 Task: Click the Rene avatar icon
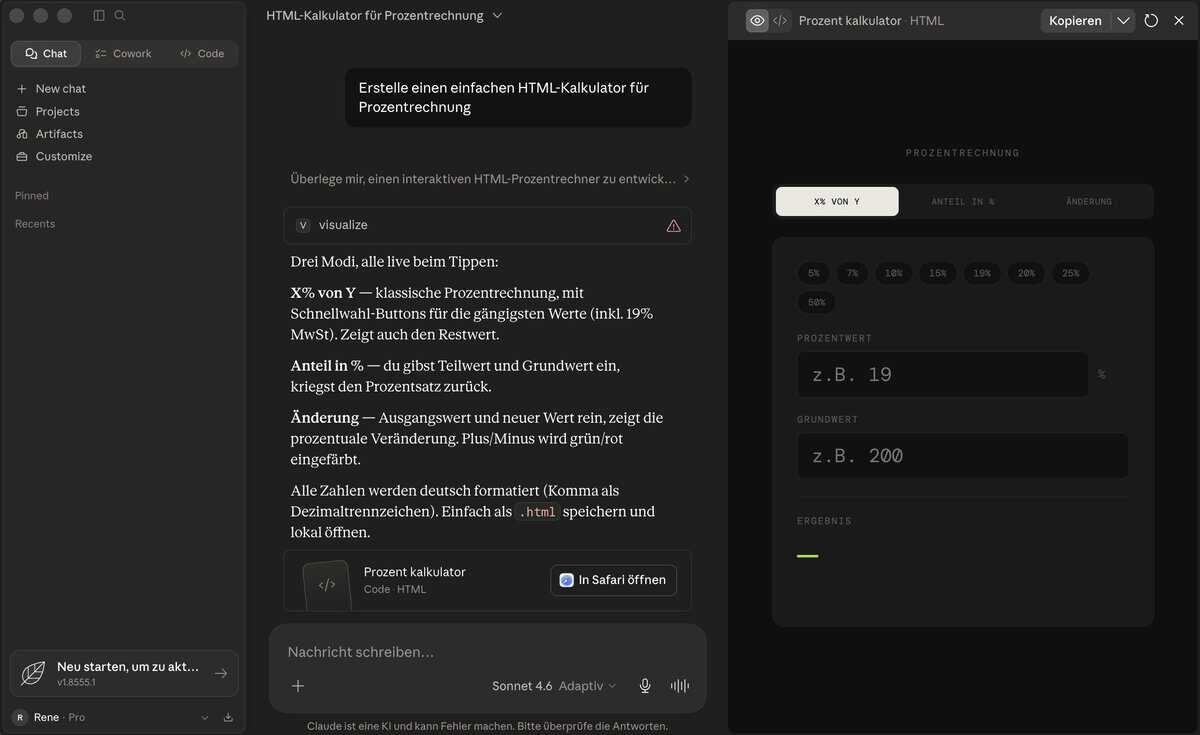pos(19,718)
